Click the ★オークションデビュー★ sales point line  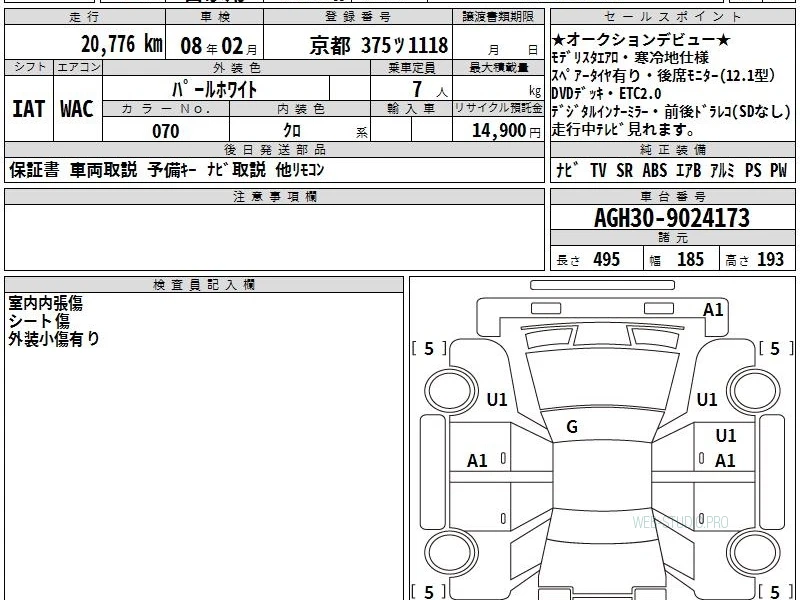(x=641, y=39)
